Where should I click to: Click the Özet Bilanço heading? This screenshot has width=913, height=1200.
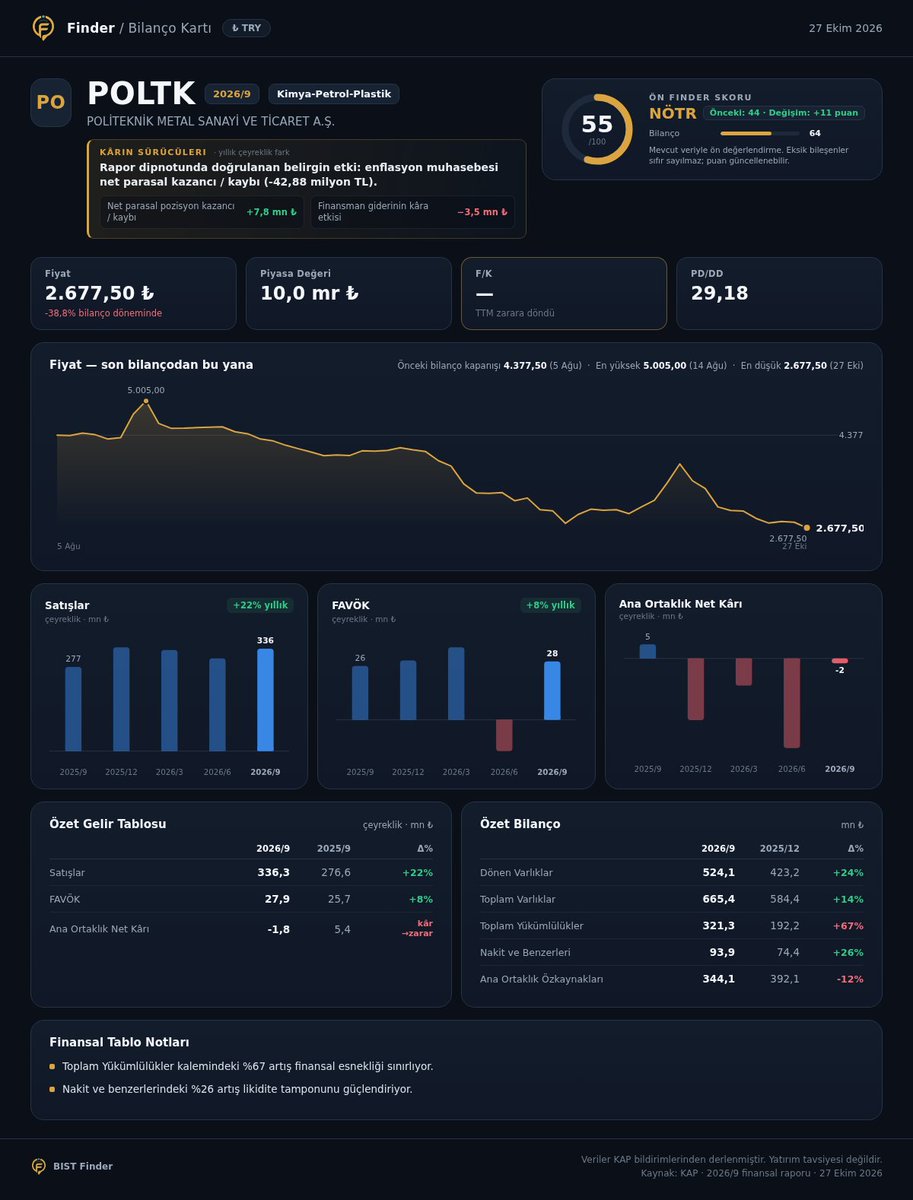click(520, 824)
